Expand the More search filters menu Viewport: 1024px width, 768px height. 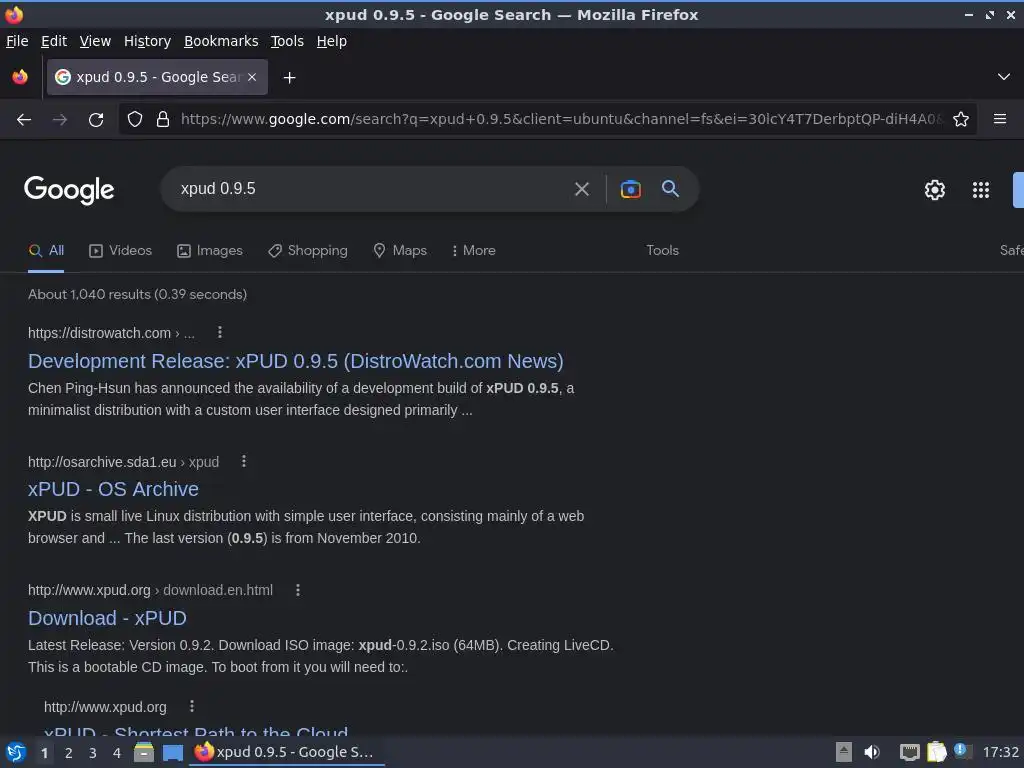coord(473,251)
